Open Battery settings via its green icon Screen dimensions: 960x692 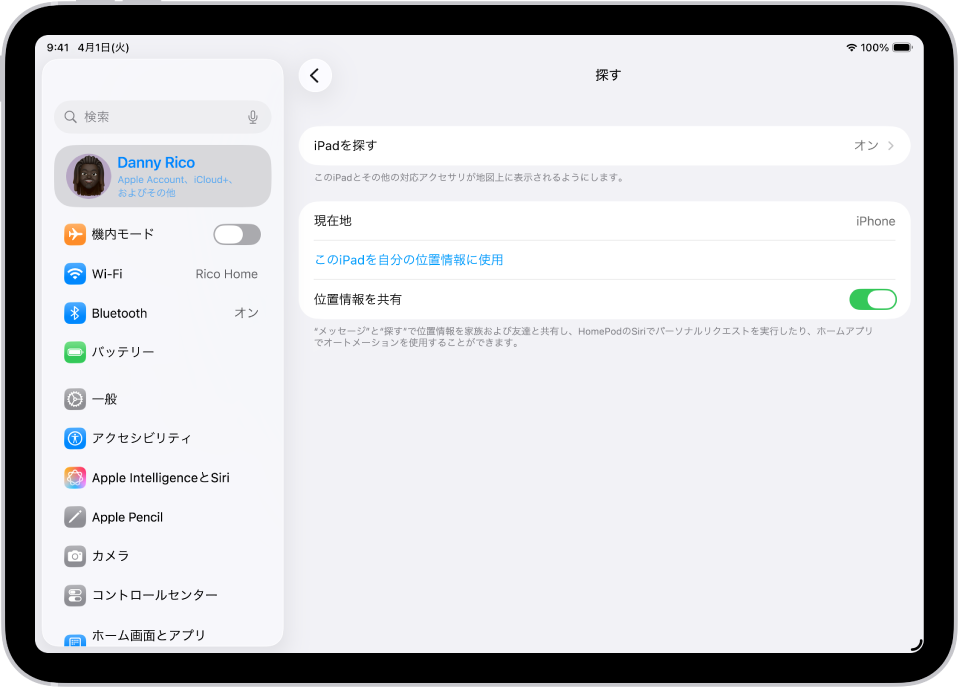pyautogui.click(x=75, y=352)
